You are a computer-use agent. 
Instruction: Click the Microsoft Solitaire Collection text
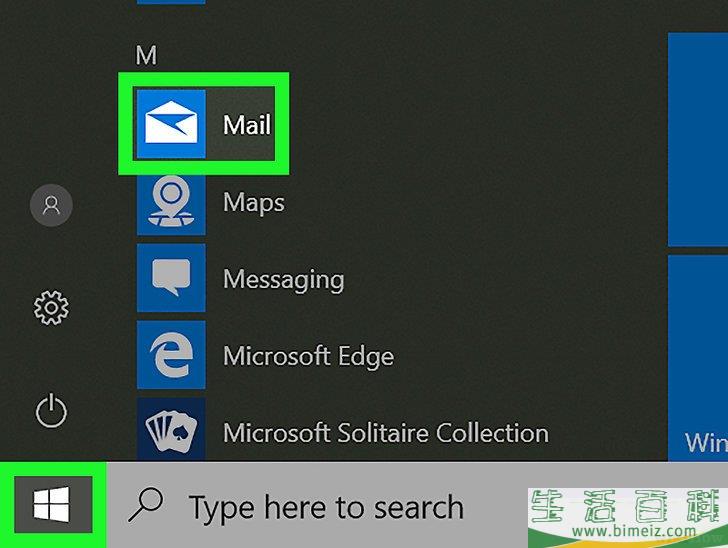386,433
